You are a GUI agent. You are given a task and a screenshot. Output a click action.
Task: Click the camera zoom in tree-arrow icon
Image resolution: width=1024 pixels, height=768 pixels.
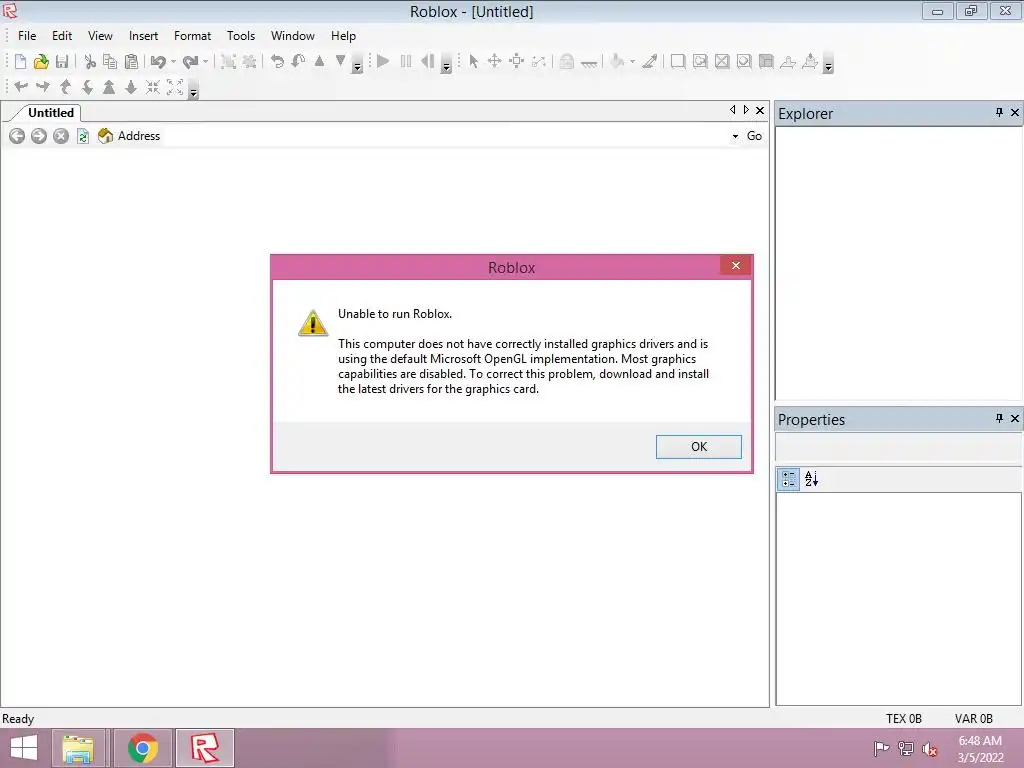(x=109, y=87)
